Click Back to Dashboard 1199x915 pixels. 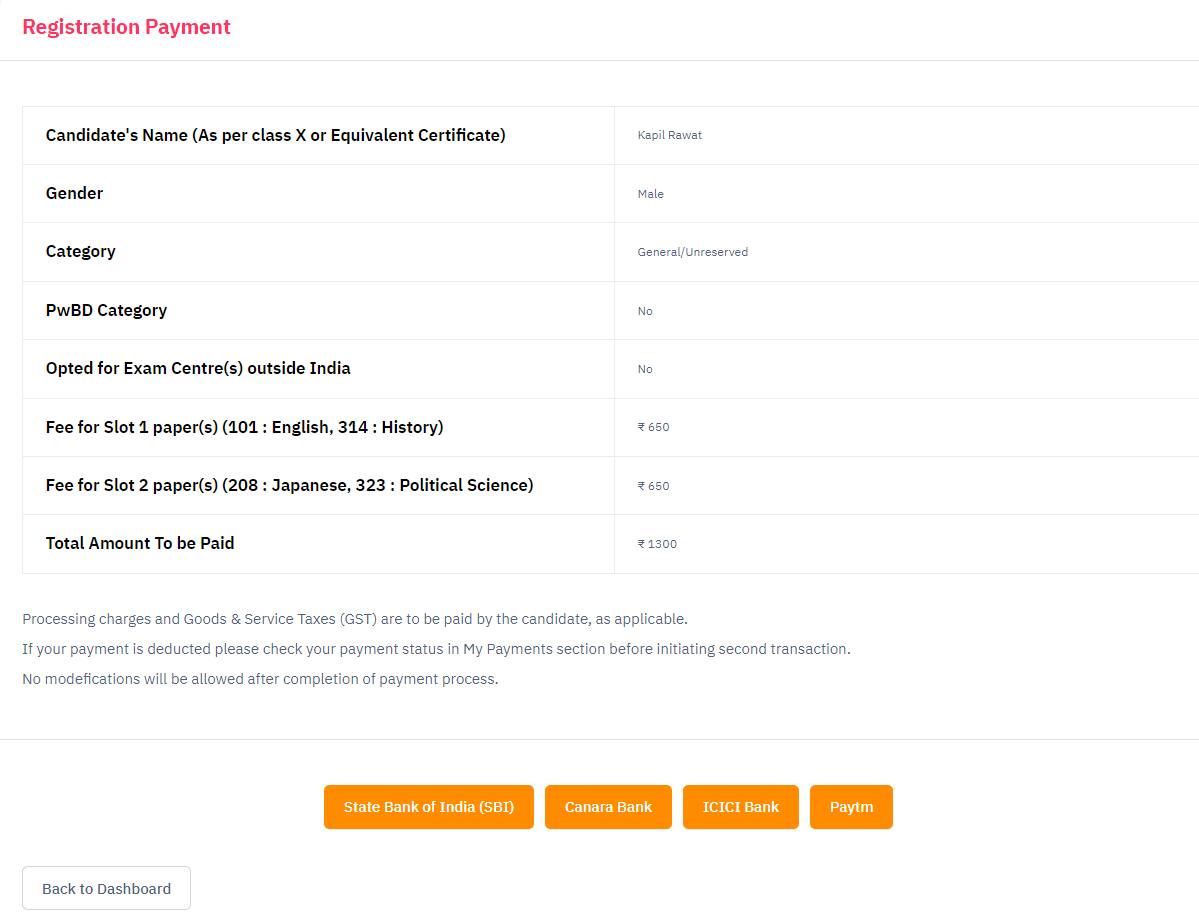[x=105, y=888]
